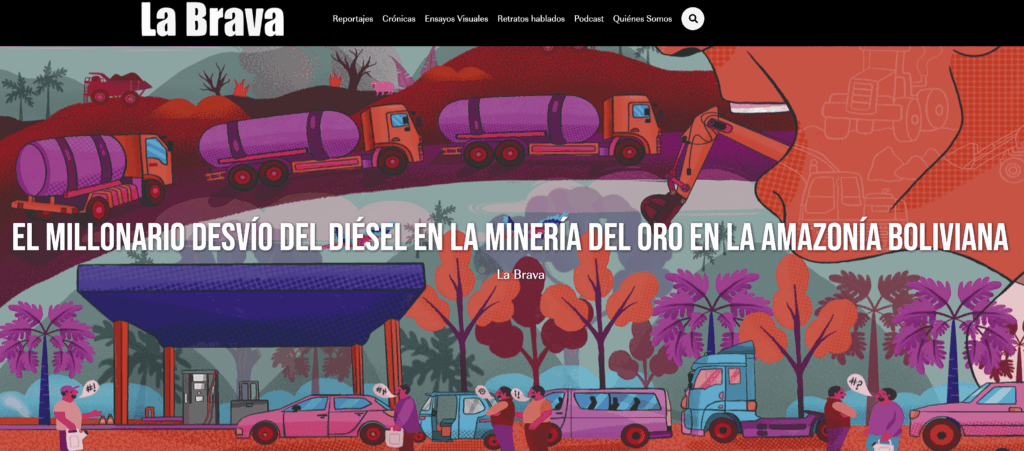This screenshot has height=451, width=1024.
Task: Click the La Brava logo
Action: coord(211,19)
